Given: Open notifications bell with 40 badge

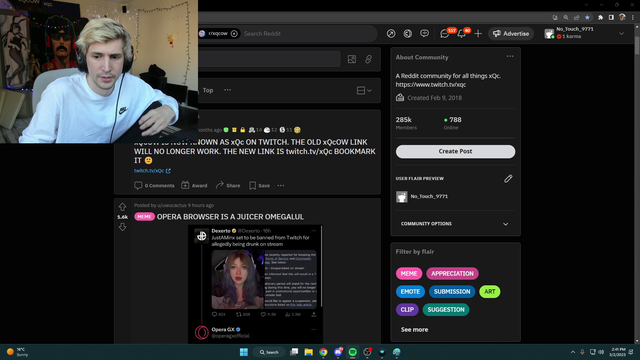Looking at the screenshot, I should click(x=462, y=33).
